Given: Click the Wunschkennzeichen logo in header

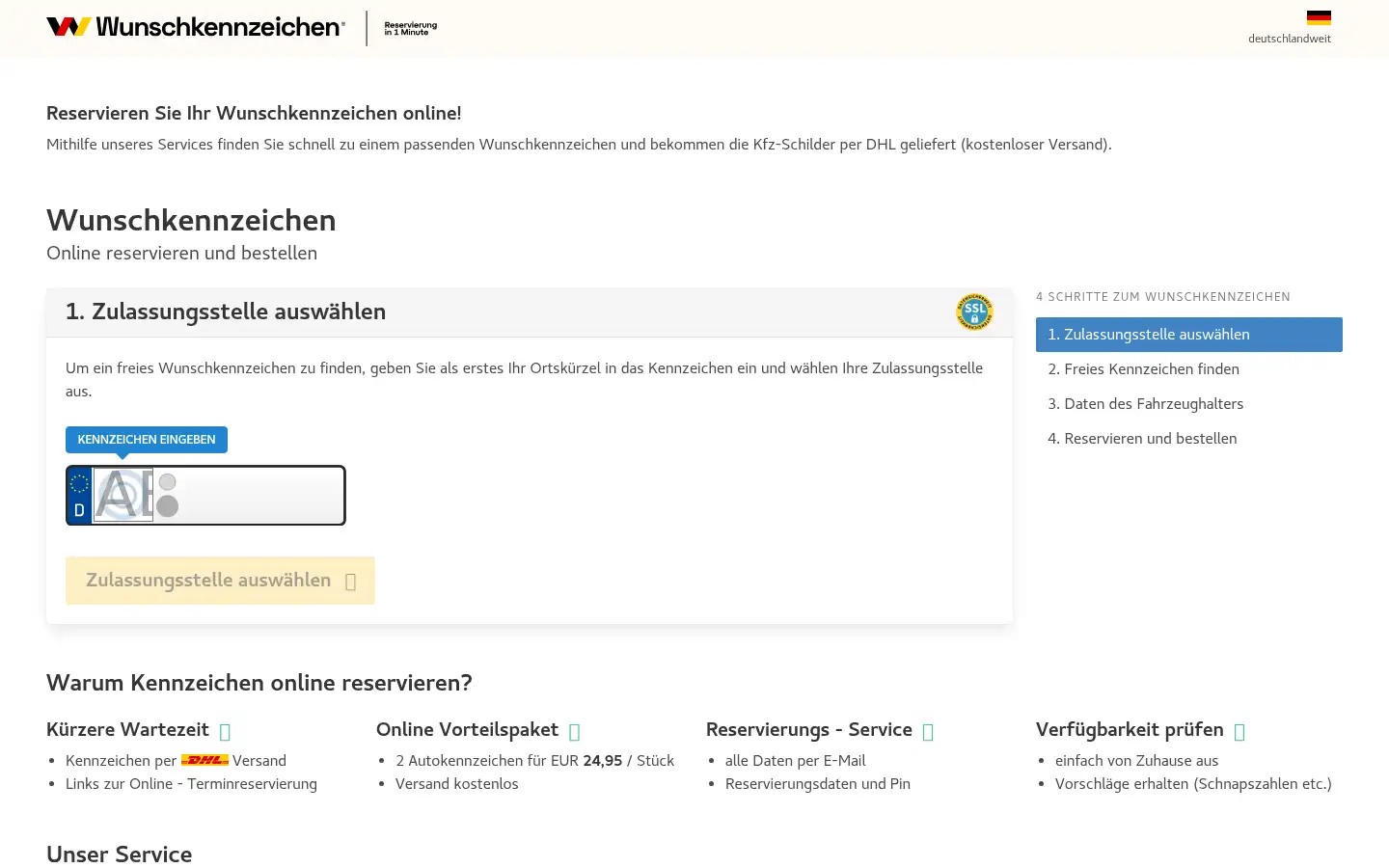Looking at the screenshot, I should (x=195, y=27).
